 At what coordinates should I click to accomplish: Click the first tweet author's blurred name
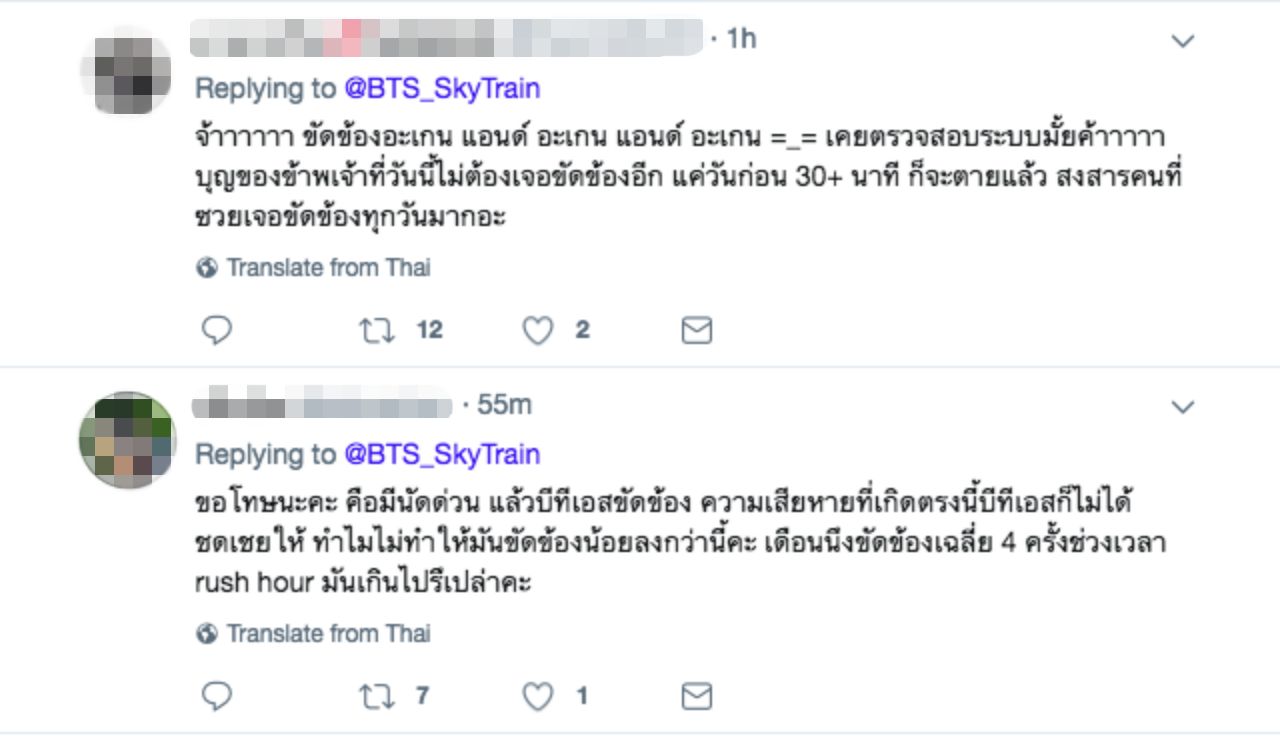coord(446,38)
